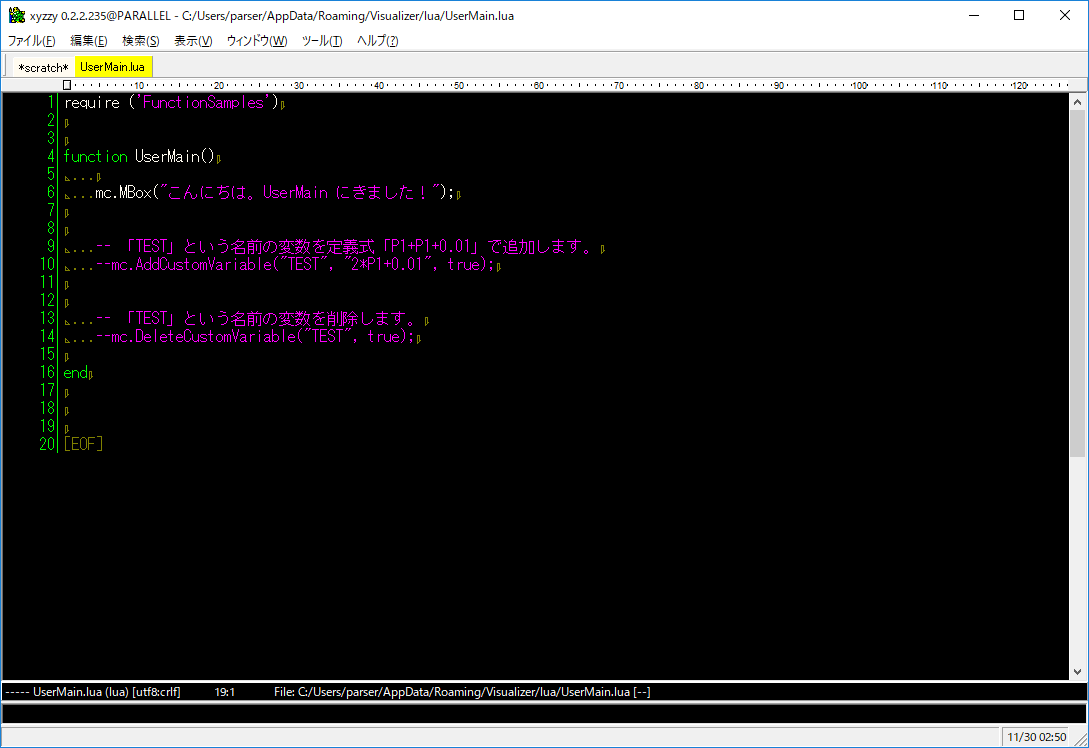1089x748 pixels.
Task: Open the ヘルプ(?) menu
Action: pos(377,41)
